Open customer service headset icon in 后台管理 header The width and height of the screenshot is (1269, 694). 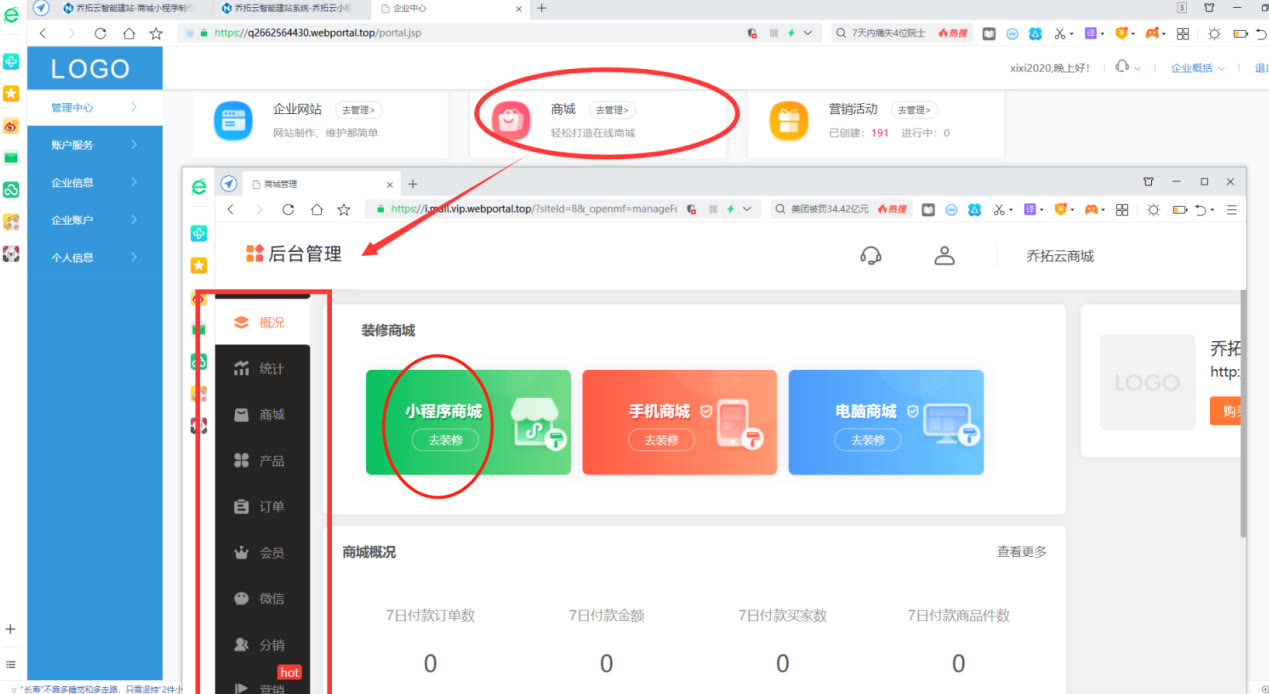pyautogui.click(x=870, y=255)
